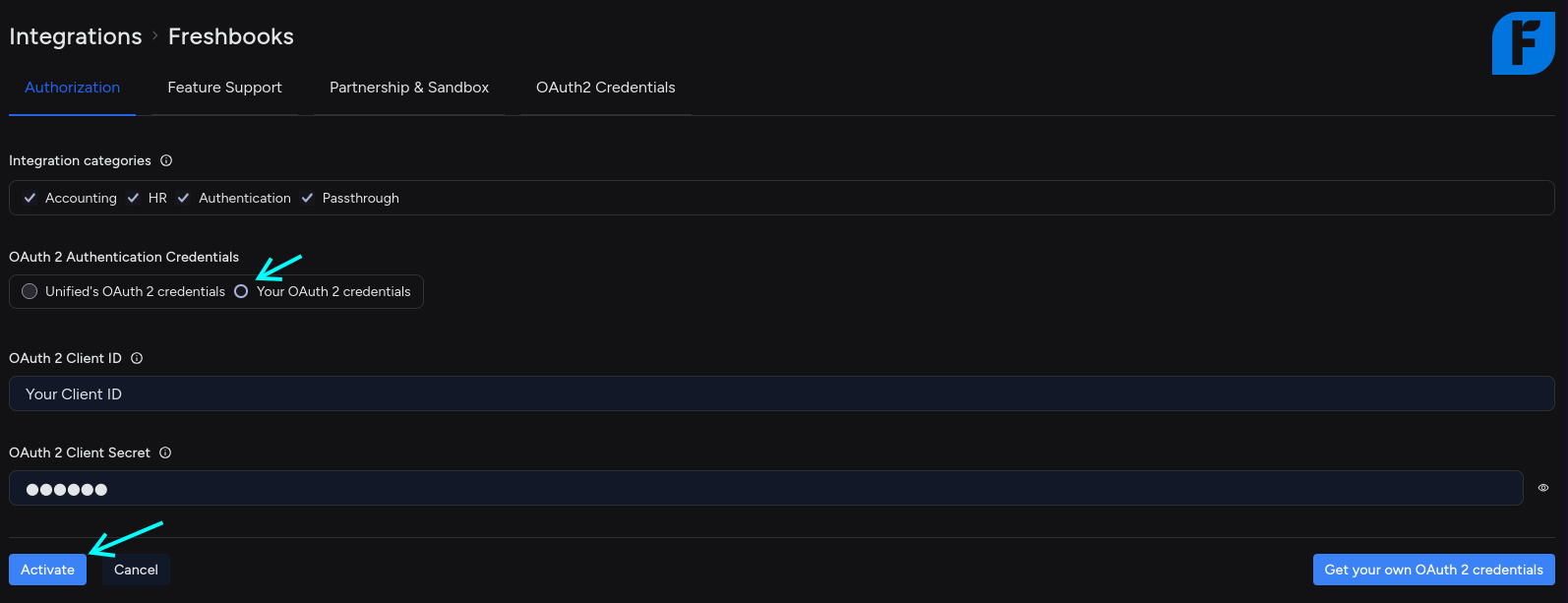Toggle the HR category checkmark

(x=134, y=198)
